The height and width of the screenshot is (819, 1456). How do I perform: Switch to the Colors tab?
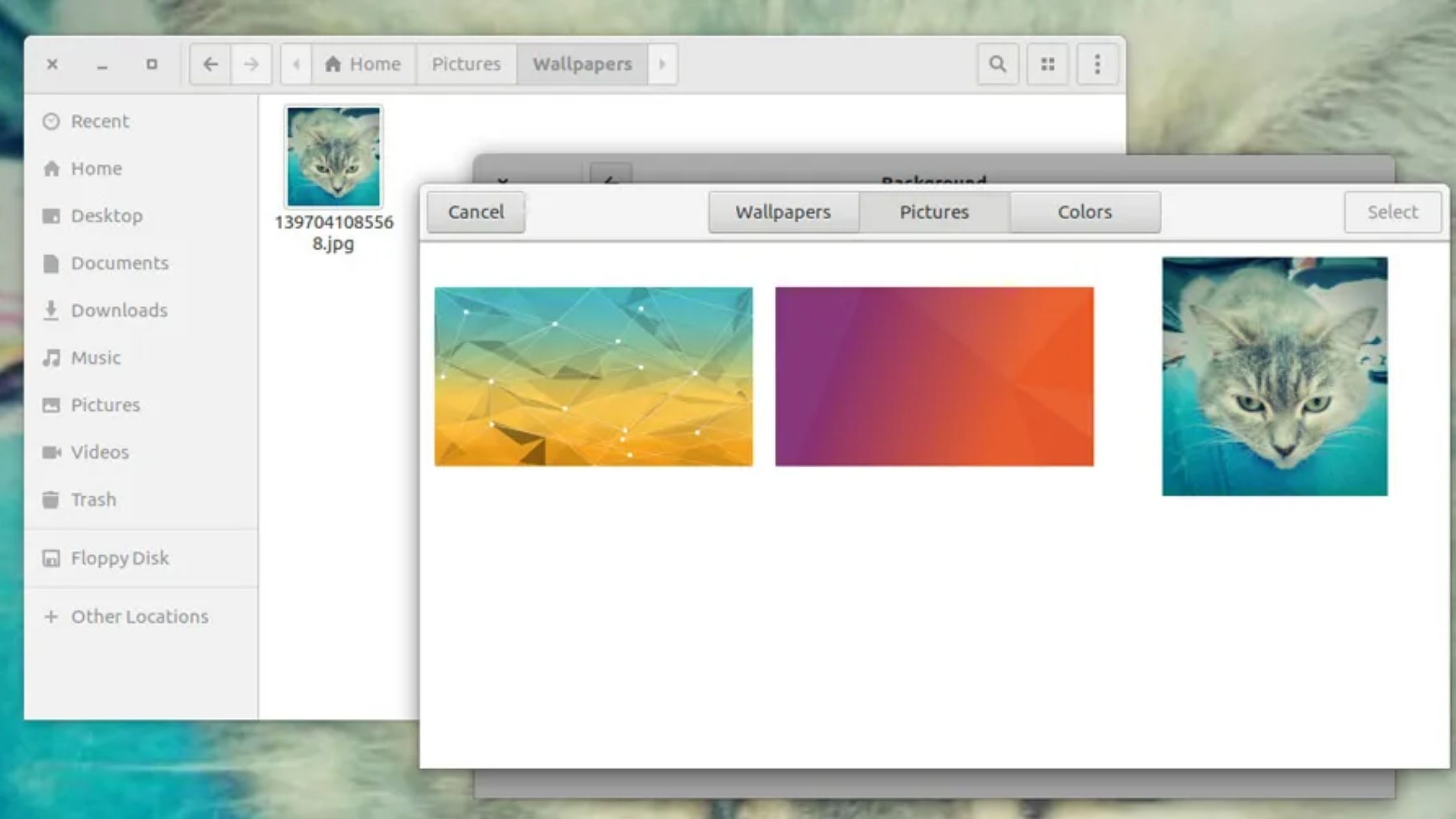point(1085,212)
